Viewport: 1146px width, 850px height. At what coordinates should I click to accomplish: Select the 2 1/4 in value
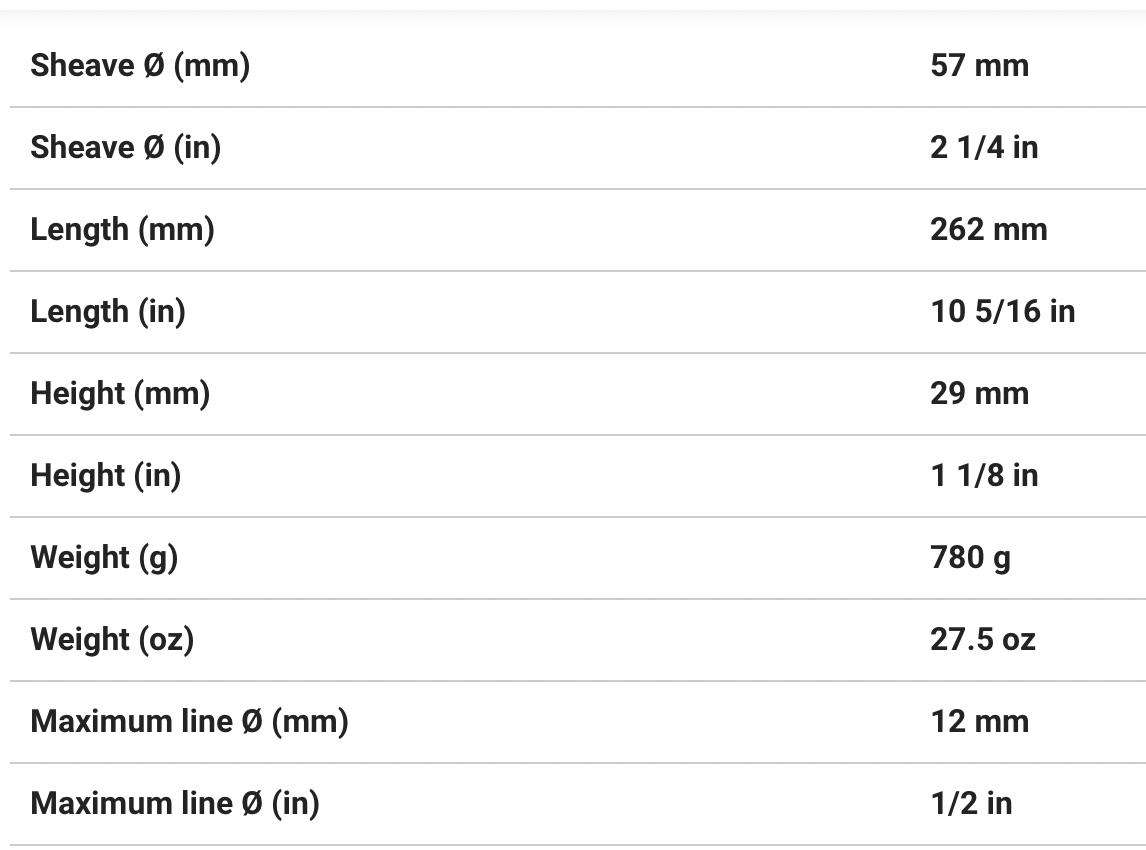[x=984, y=148]
